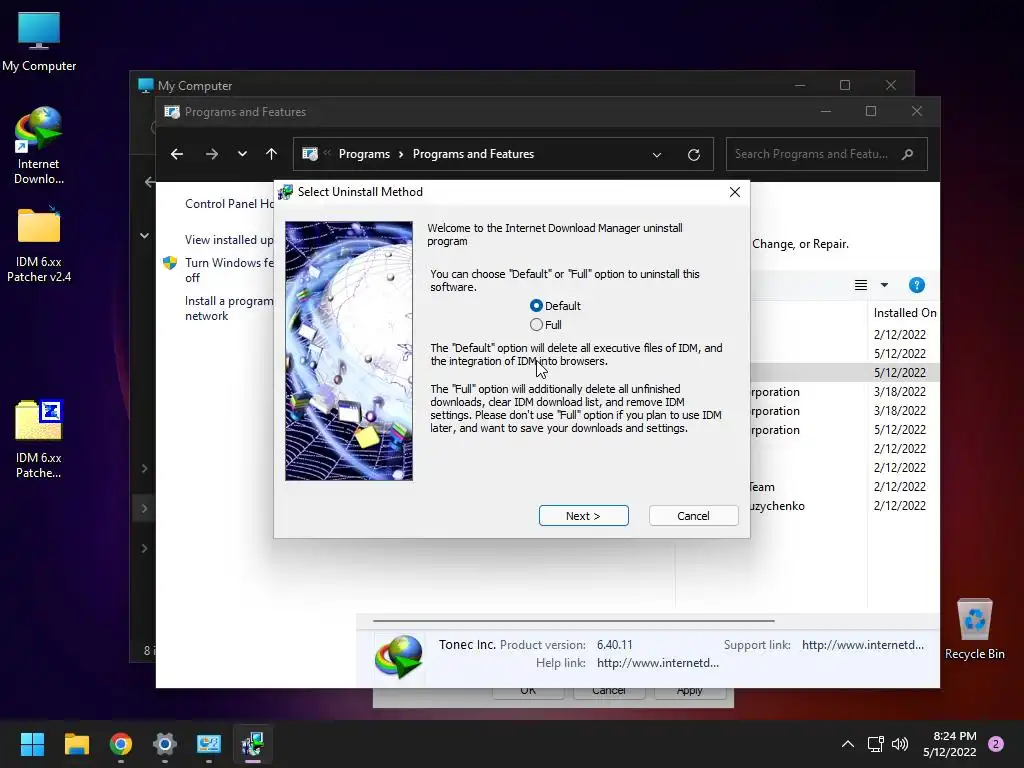This screenshot has height=768, width=1024.
Task: Go back in Programs and Features
Action: pos(177,154)
